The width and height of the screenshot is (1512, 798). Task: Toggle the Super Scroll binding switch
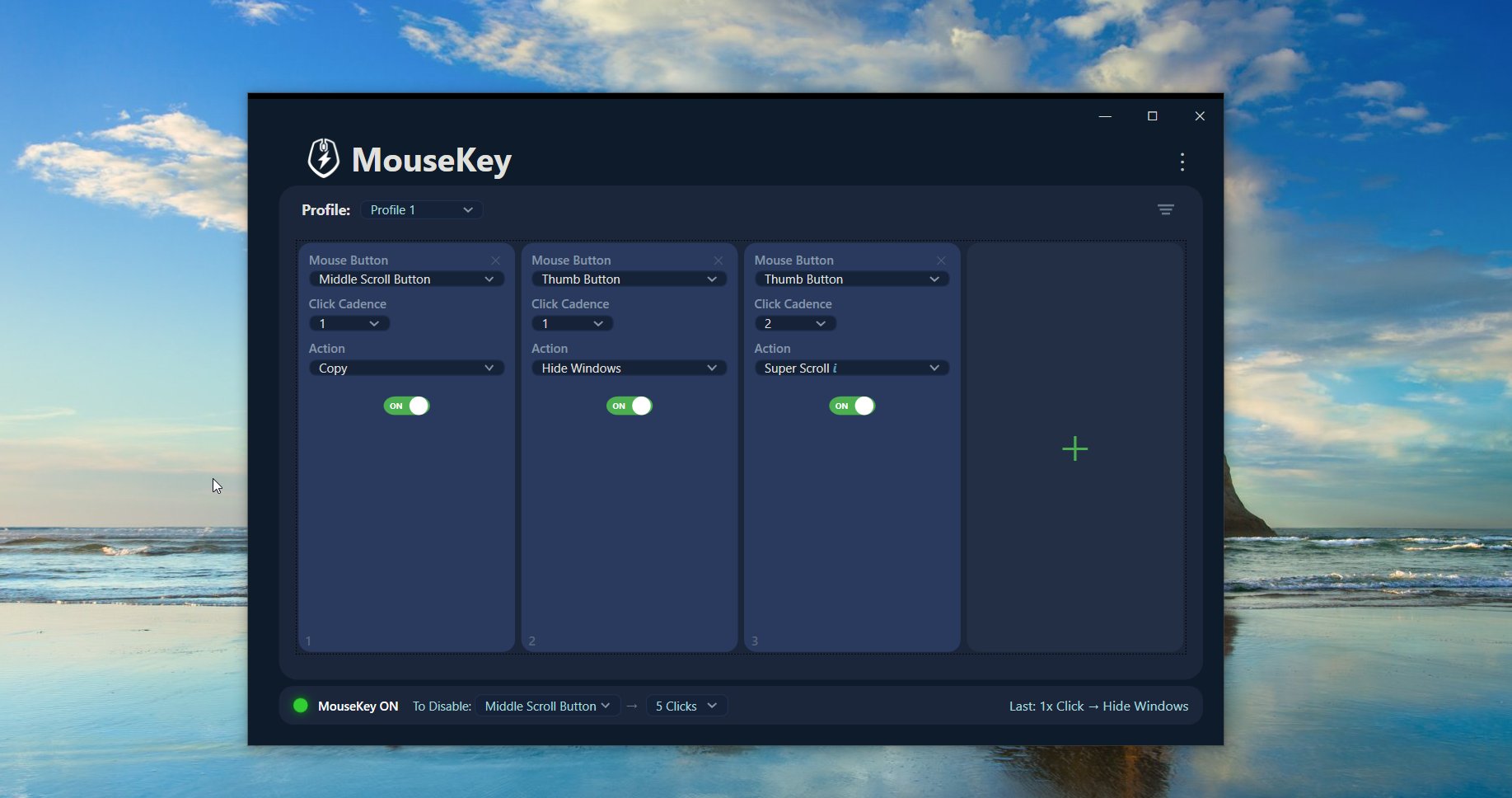click(851, 406)
